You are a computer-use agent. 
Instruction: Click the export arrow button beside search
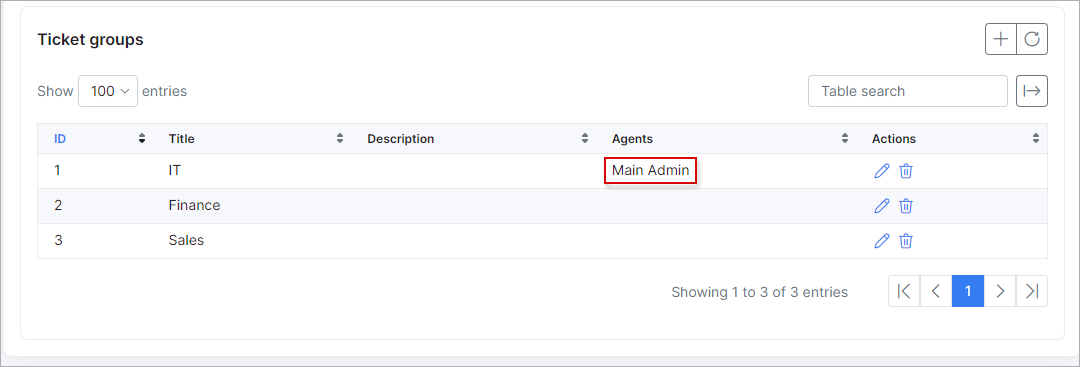pos(1032,91)
